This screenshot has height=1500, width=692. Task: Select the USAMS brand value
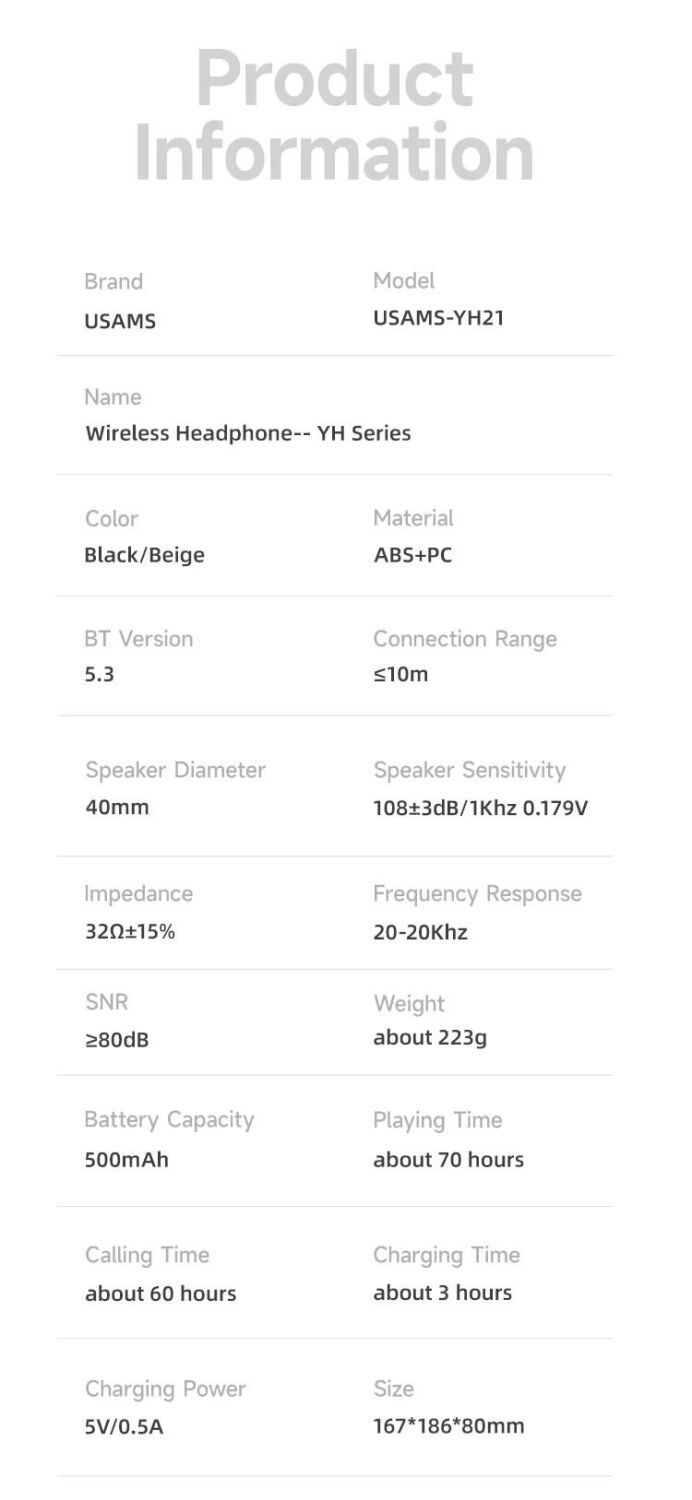120,322
